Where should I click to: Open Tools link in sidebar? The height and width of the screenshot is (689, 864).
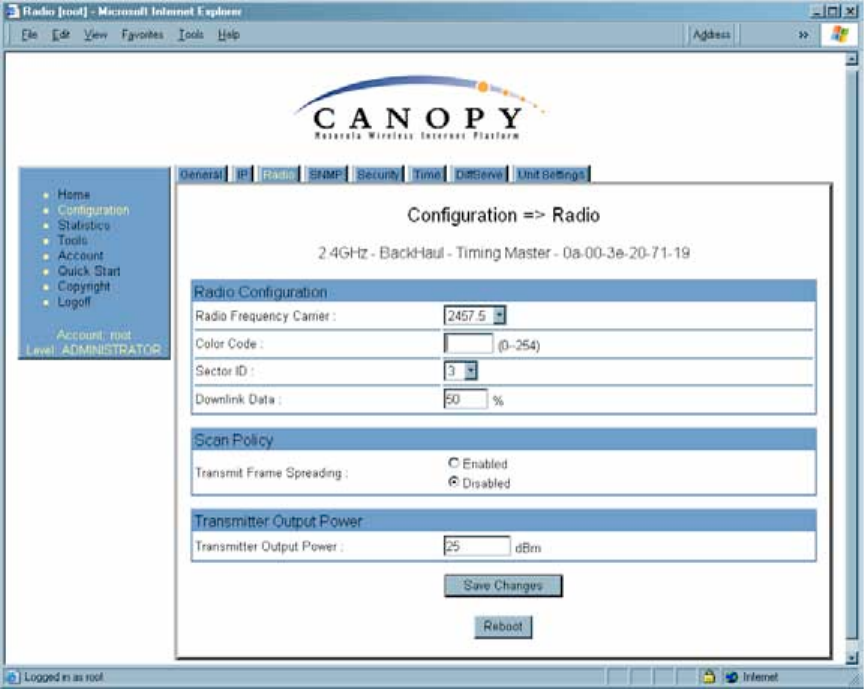pyautogui.click(x=72, y=240)
